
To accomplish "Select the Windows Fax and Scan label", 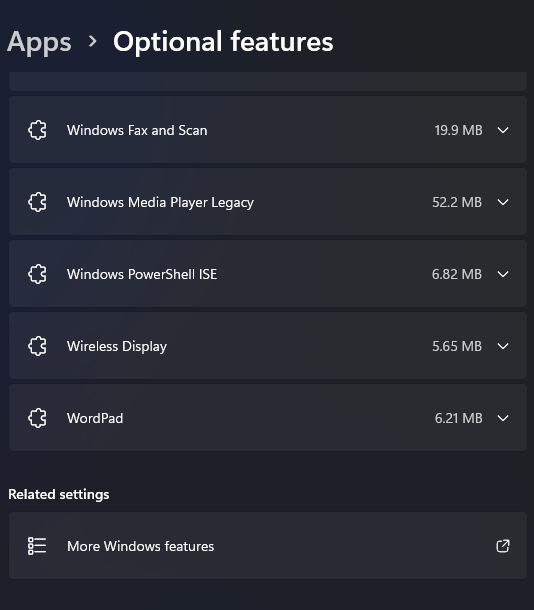I will coord(137,130).
